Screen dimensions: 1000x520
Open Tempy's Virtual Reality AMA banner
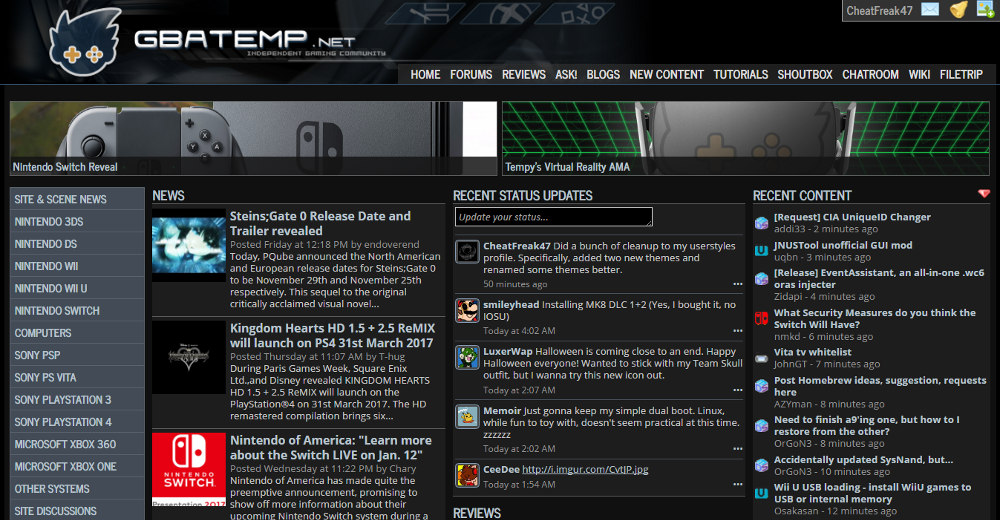(746, 138)
